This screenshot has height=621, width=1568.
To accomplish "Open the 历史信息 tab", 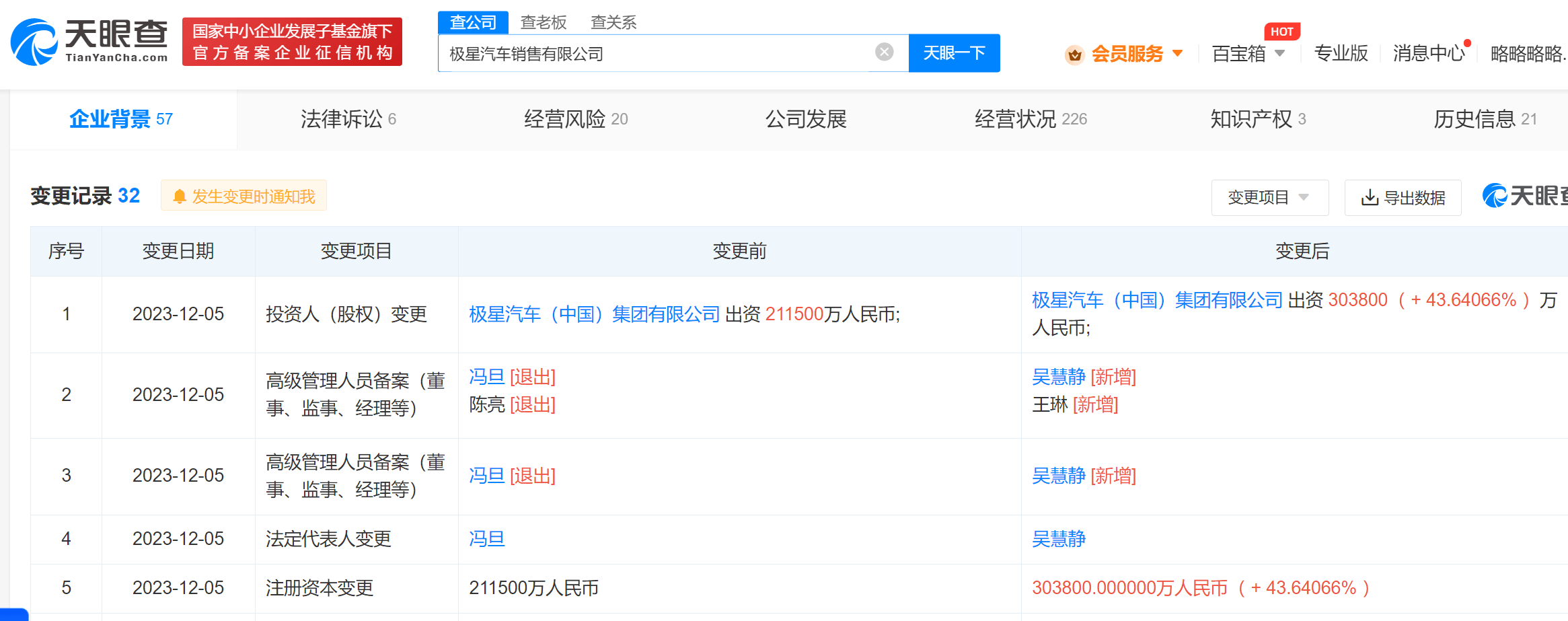I will pyautogui.click(x=1485, y=119).
